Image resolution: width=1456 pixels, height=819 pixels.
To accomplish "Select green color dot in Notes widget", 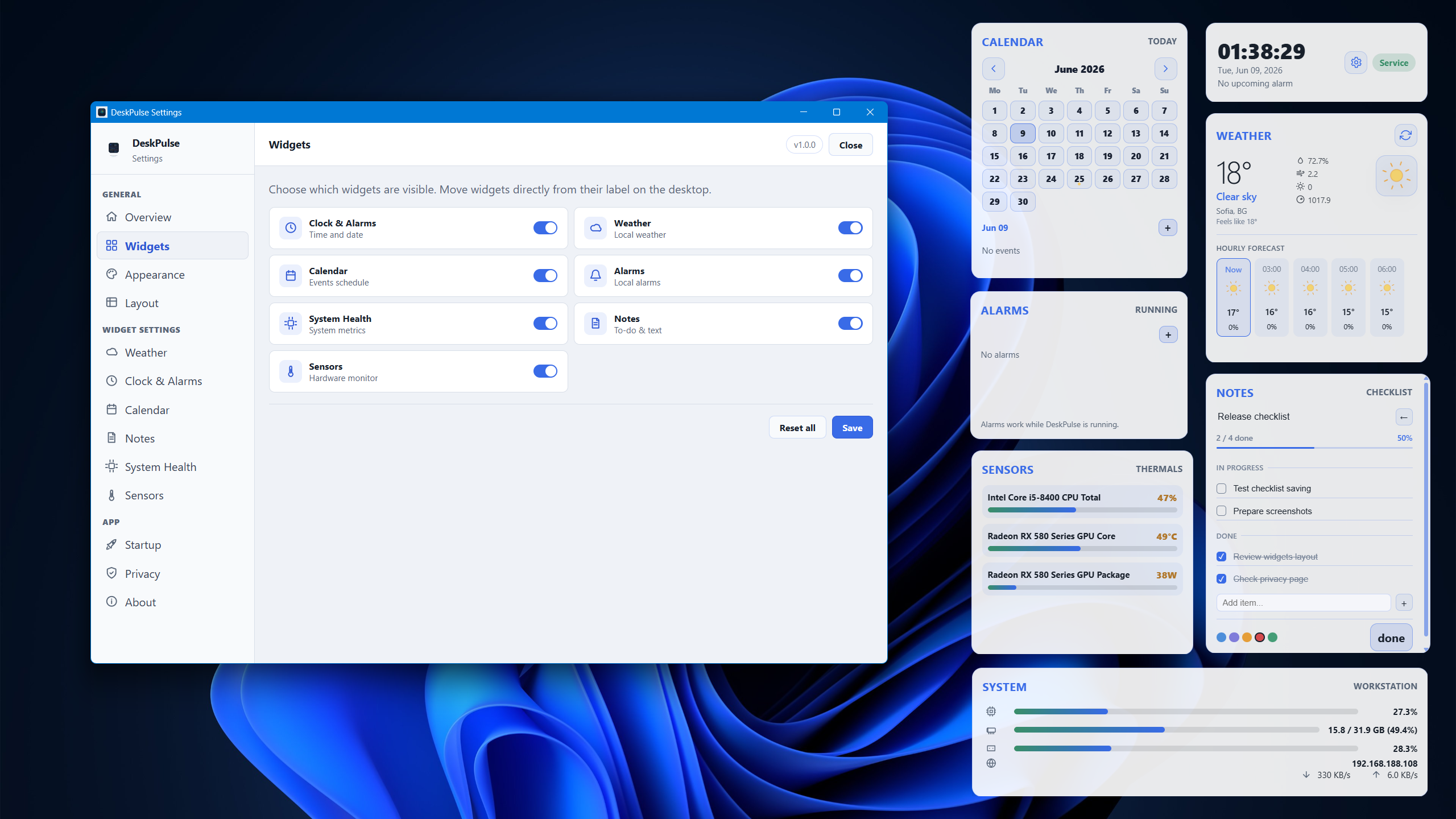I will (x=1273, y=638).
